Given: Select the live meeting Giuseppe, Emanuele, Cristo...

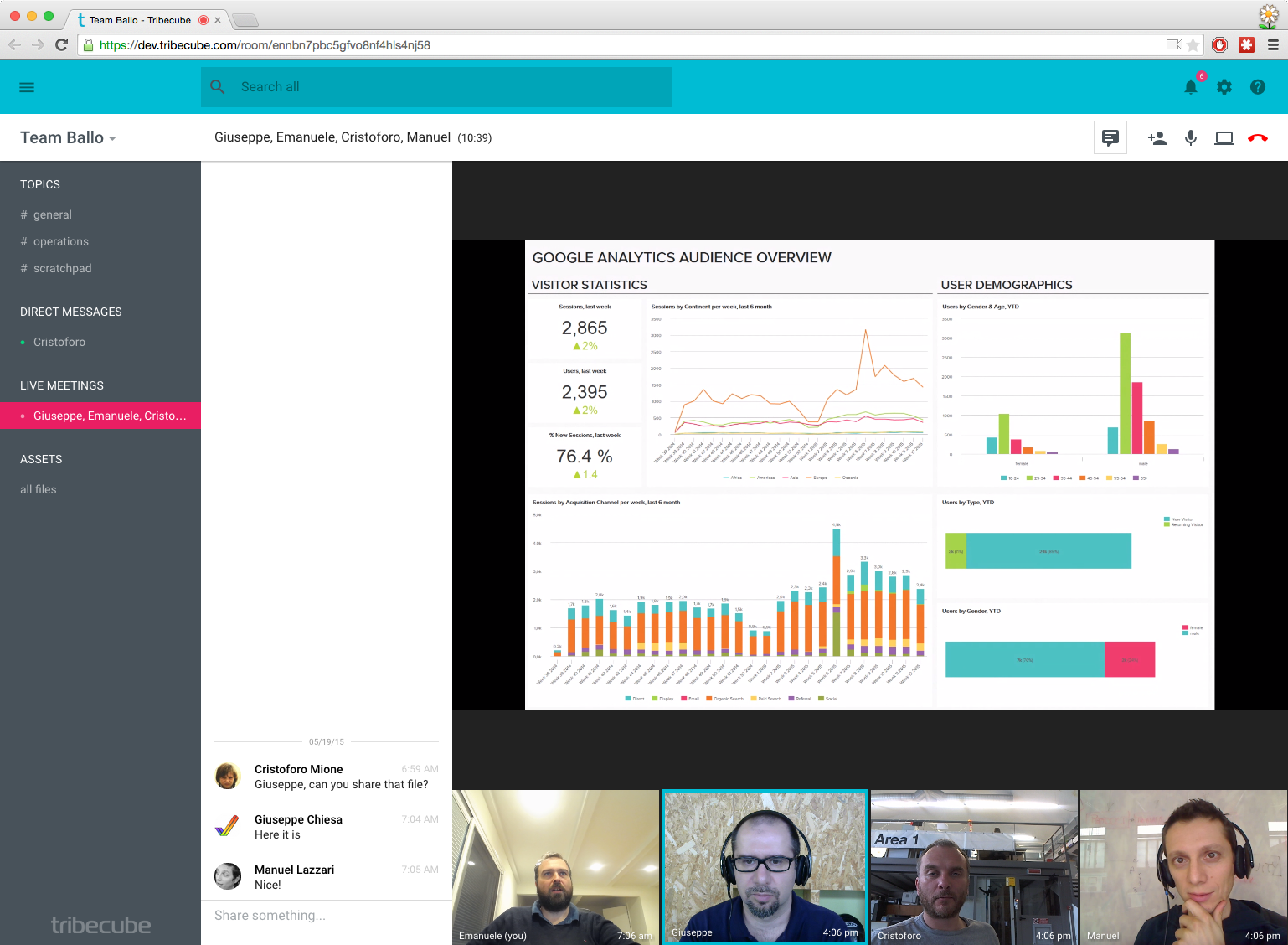Looking at the screenshot, I should (100, 416).
